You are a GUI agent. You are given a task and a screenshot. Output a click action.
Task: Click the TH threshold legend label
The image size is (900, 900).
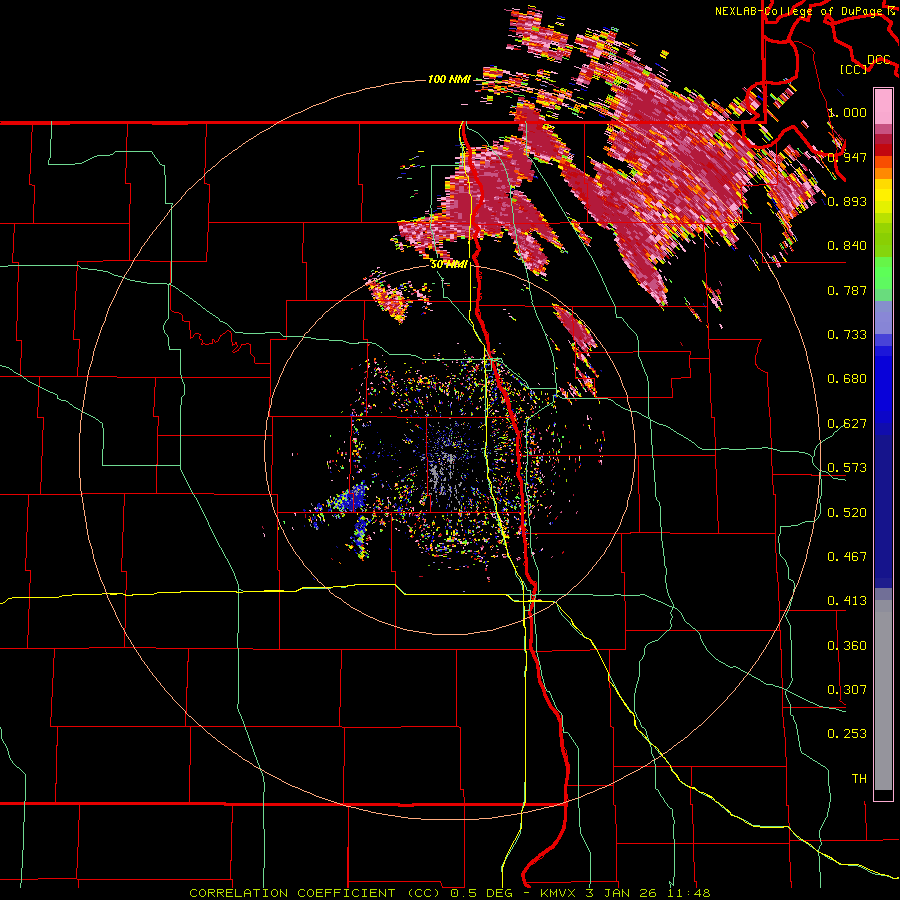859,779
